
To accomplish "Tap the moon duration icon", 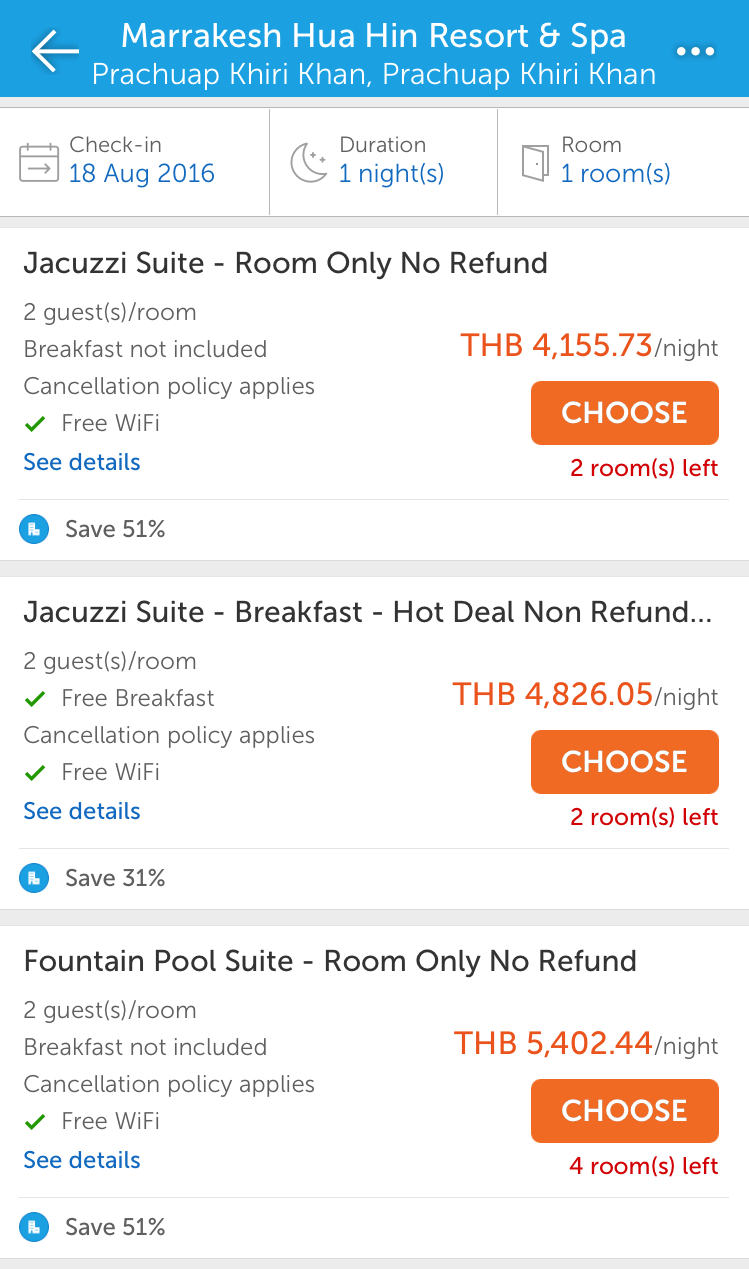I will click(309, 162).
